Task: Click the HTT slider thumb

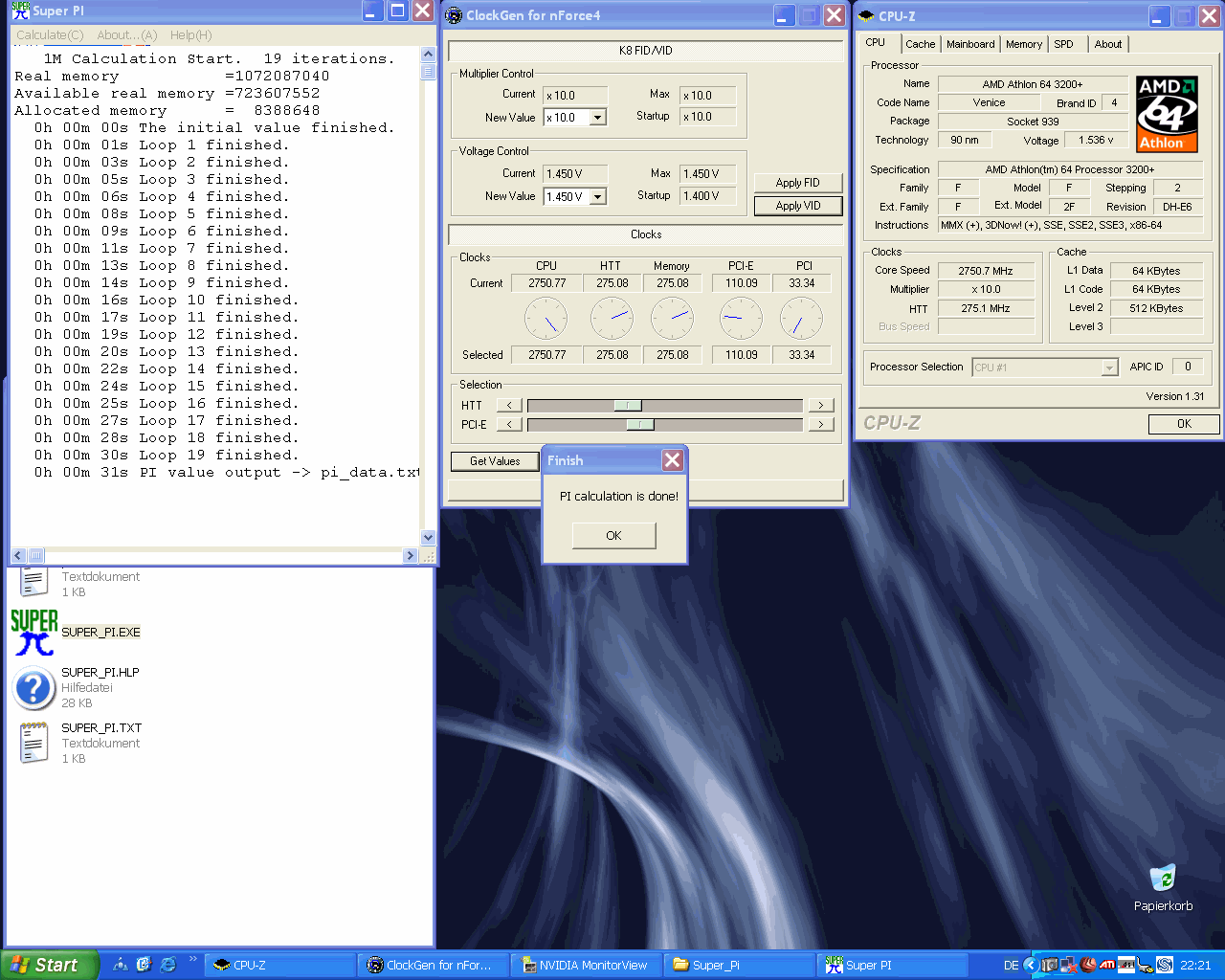Action: coord(628,405)
